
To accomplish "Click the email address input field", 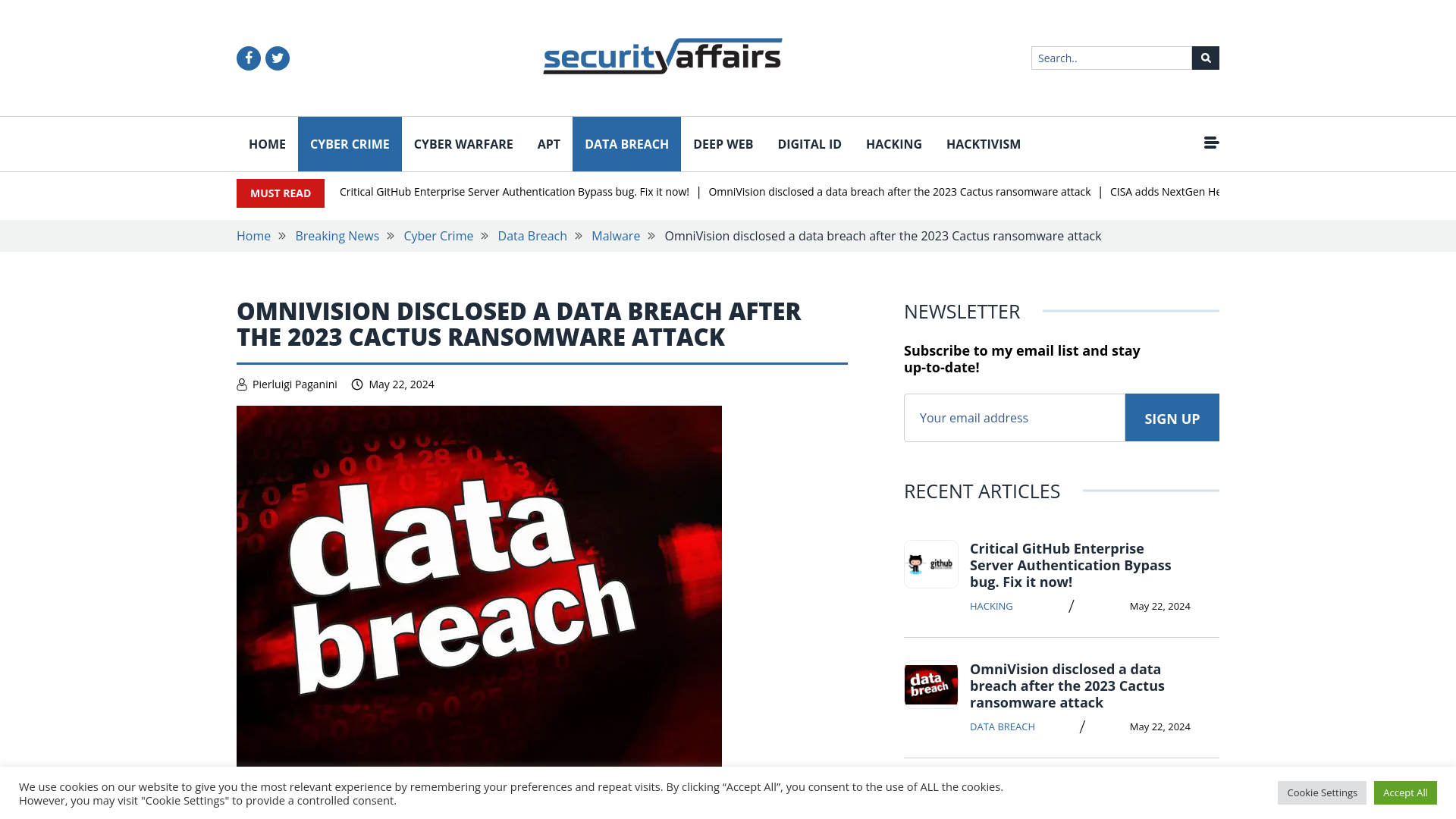I will click(1014, 418).
